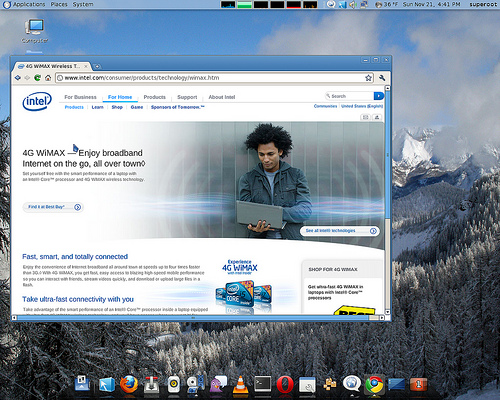Open the Products top navigation item
Screen dimensions: 500x400
[x=155, y=97]
